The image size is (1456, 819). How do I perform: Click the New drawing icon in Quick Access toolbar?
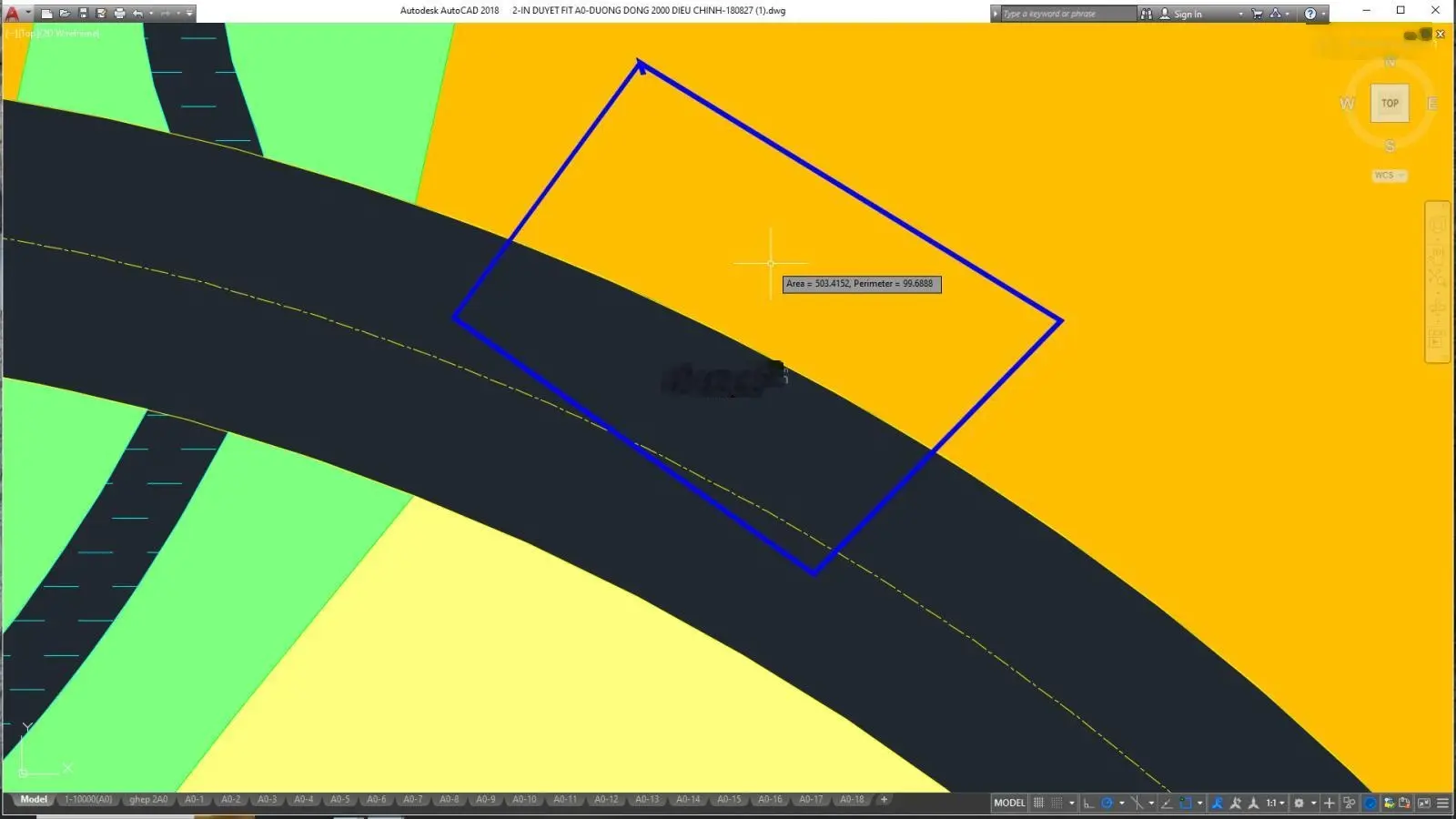46,14
